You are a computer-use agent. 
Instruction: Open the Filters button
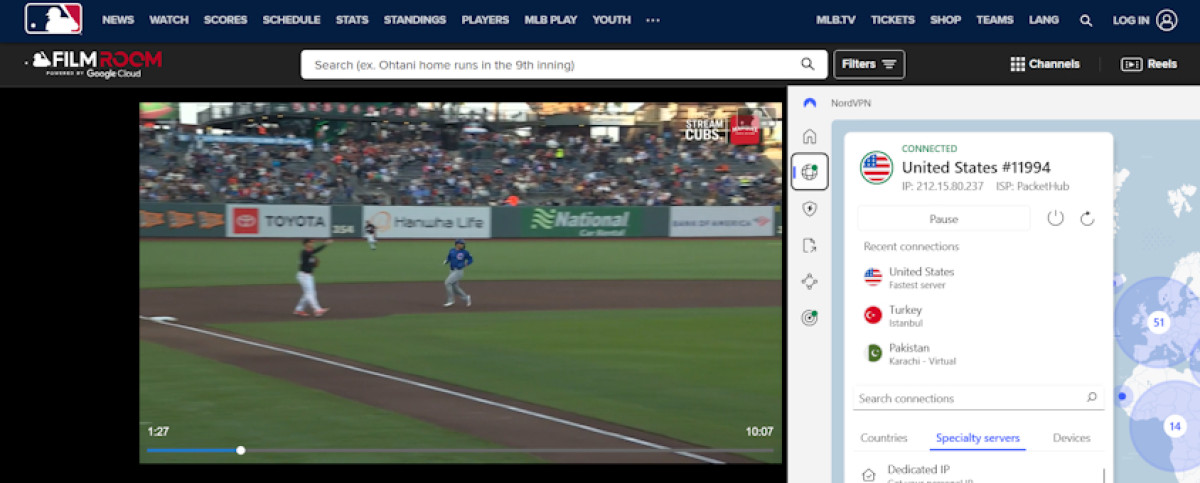(x=869, y=64)
